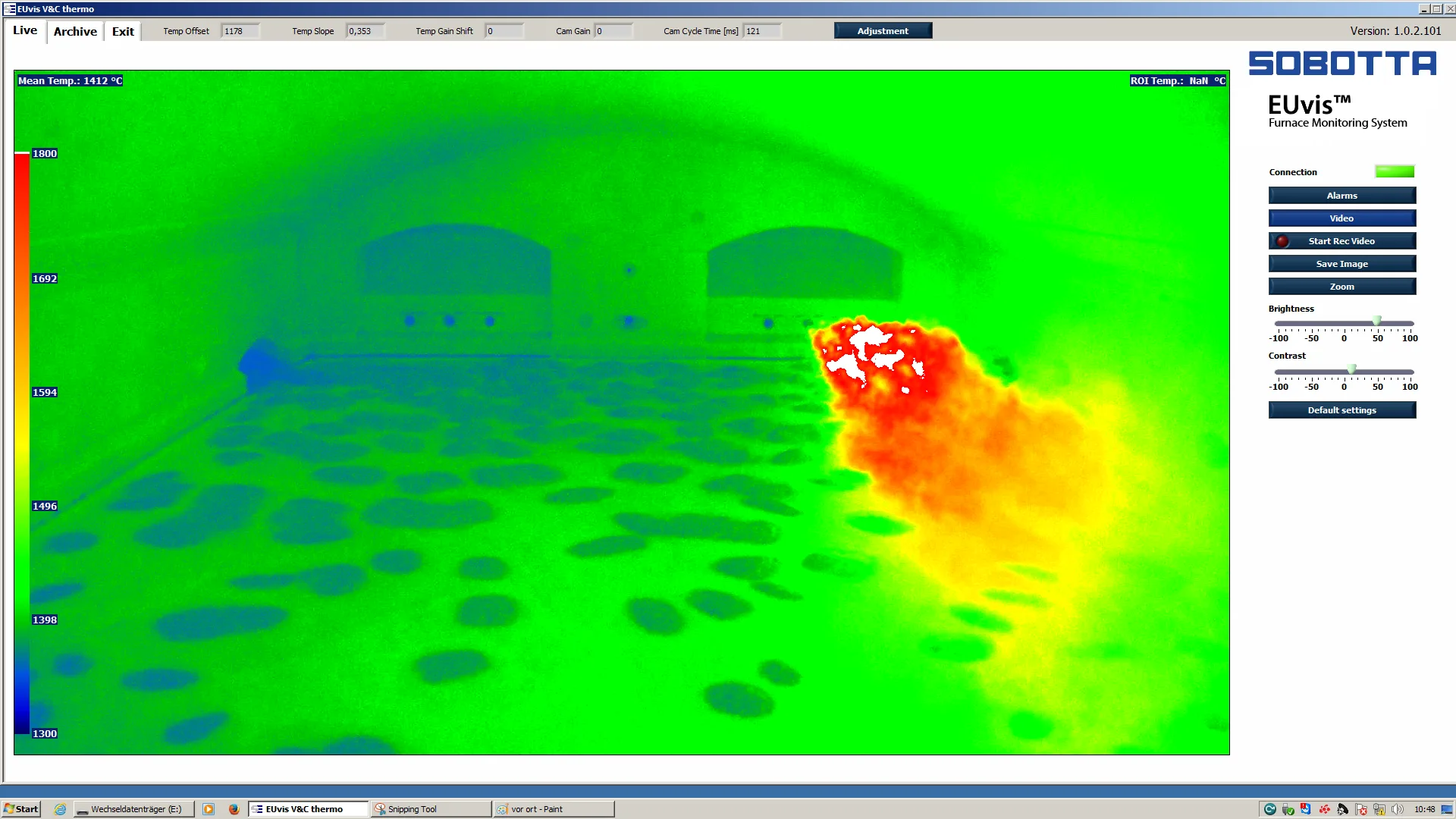The width and height of the screenshot is (1456, 819).
Task: Click Show Desktop icon in tray
Action: [1447, 809]
